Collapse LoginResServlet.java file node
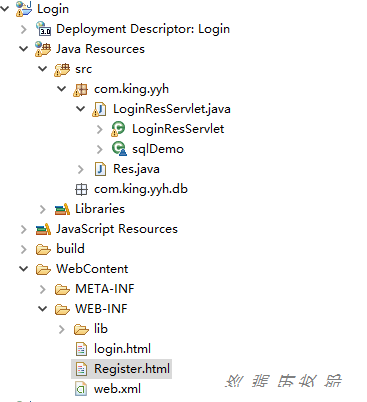Image resolution: width=367 pixels, height=402 pixels. point(81,109)
